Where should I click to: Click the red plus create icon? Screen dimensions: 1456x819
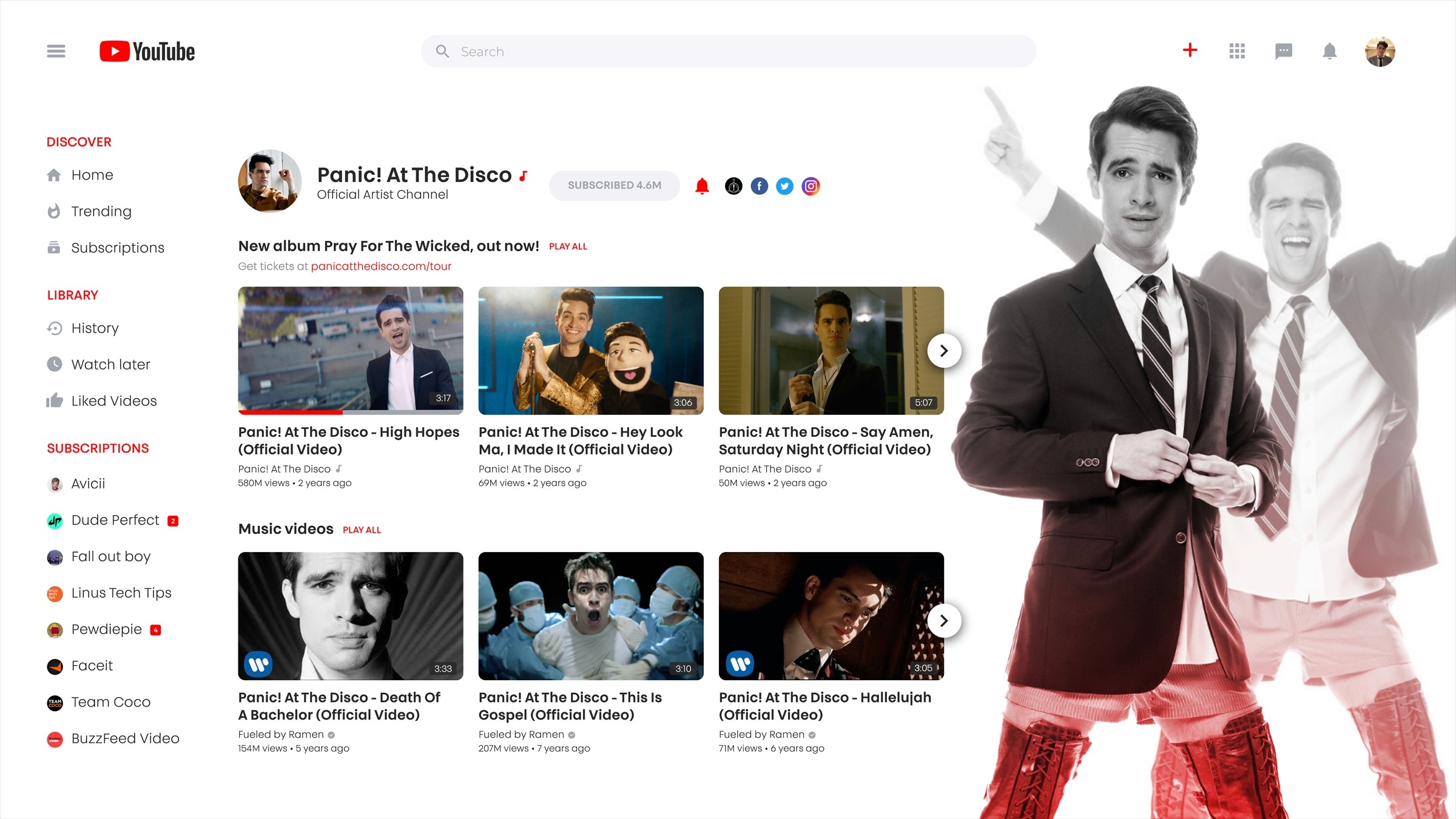pyautogui.click(x=1190, y=50)
